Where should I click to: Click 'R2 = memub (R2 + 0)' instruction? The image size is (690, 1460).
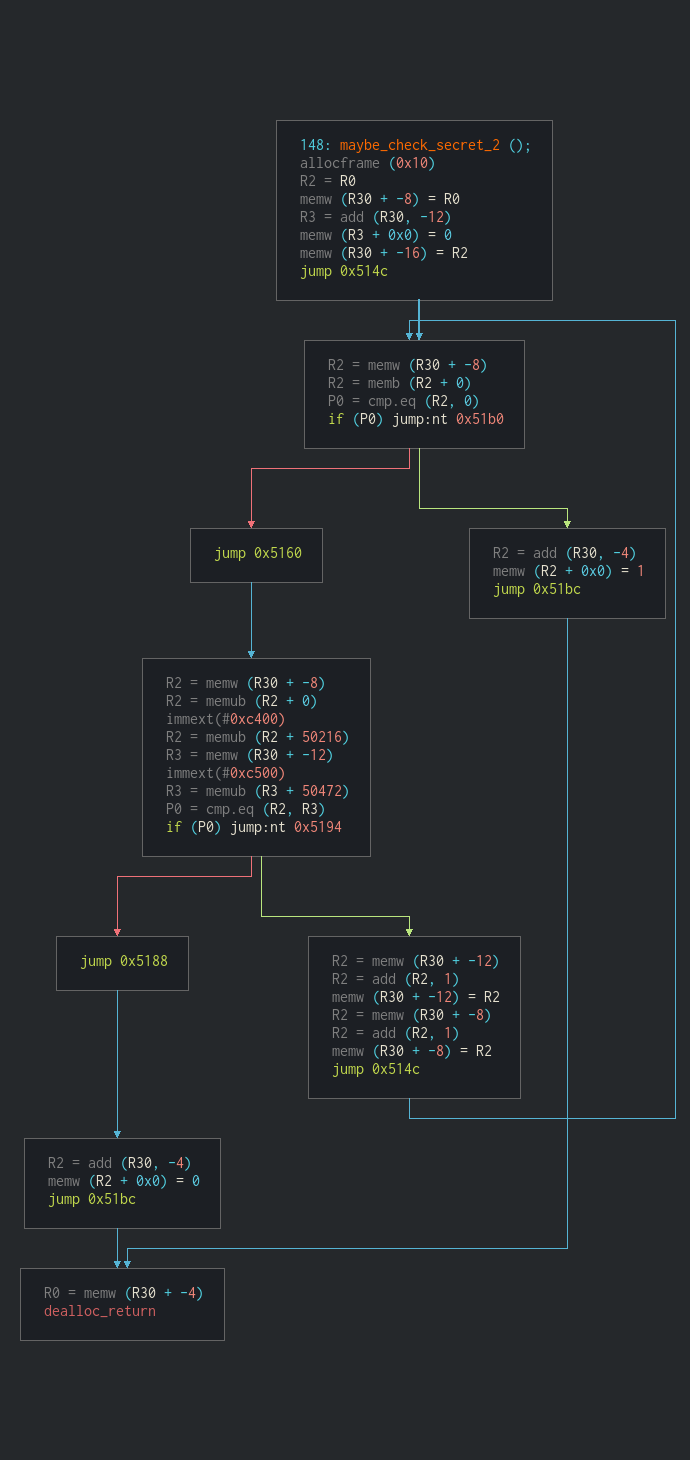pos(241,701)
